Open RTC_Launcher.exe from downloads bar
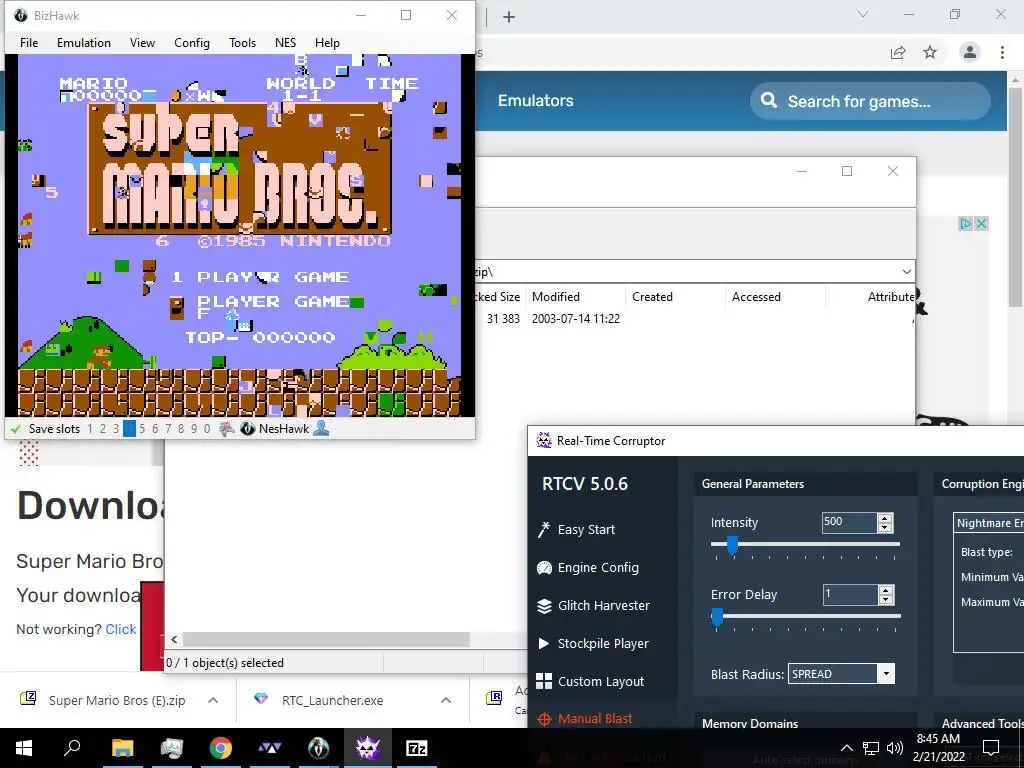 click(x=332, y=700)
